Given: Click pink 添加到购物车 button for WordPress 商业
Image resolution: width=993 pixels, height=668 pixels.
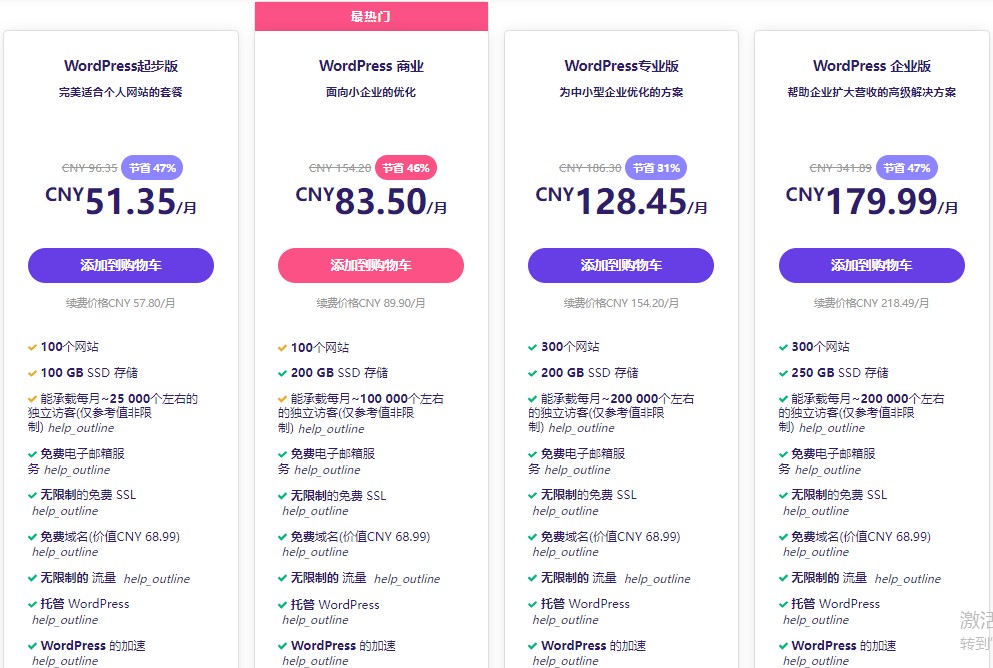Looking at the screenshot, I should [371, 265].
